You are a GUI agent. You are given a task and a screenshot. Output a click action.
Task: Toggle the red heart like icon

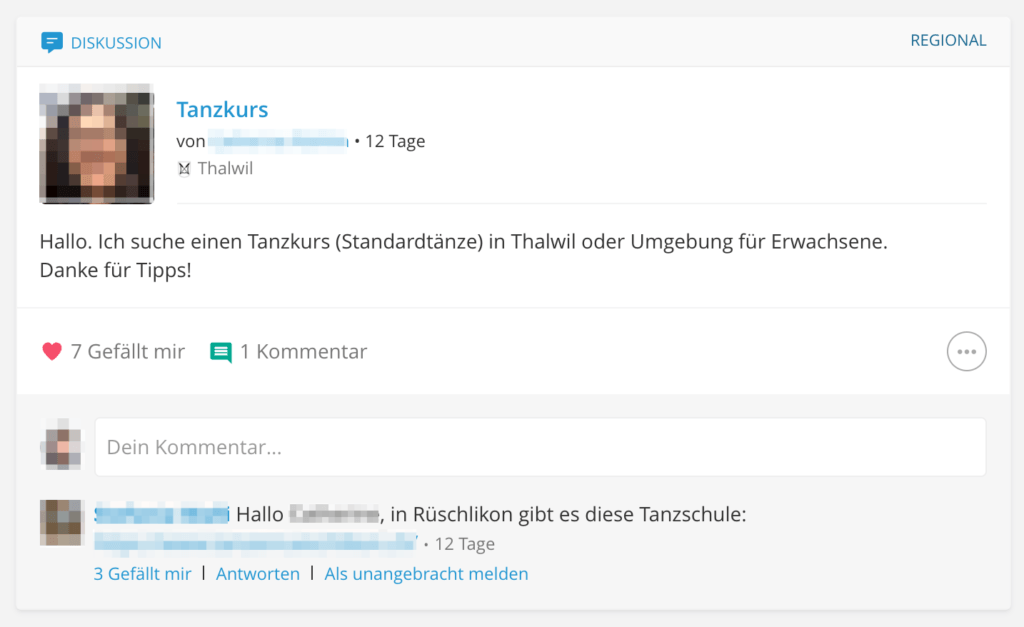tap(52, 351)
